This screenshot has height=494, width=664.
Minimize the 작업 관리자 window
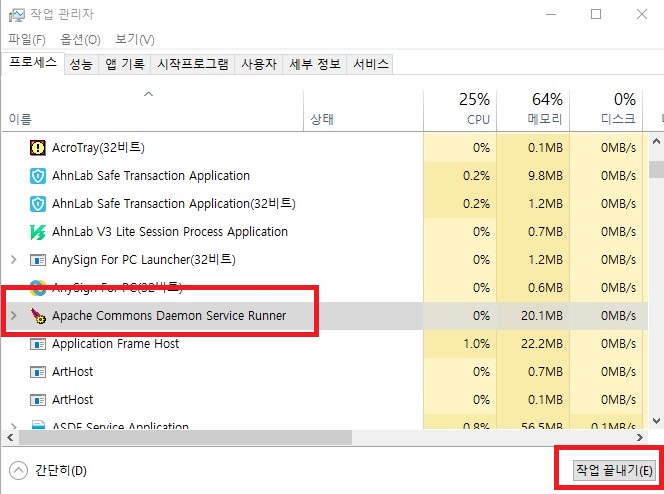pos(551,14)
